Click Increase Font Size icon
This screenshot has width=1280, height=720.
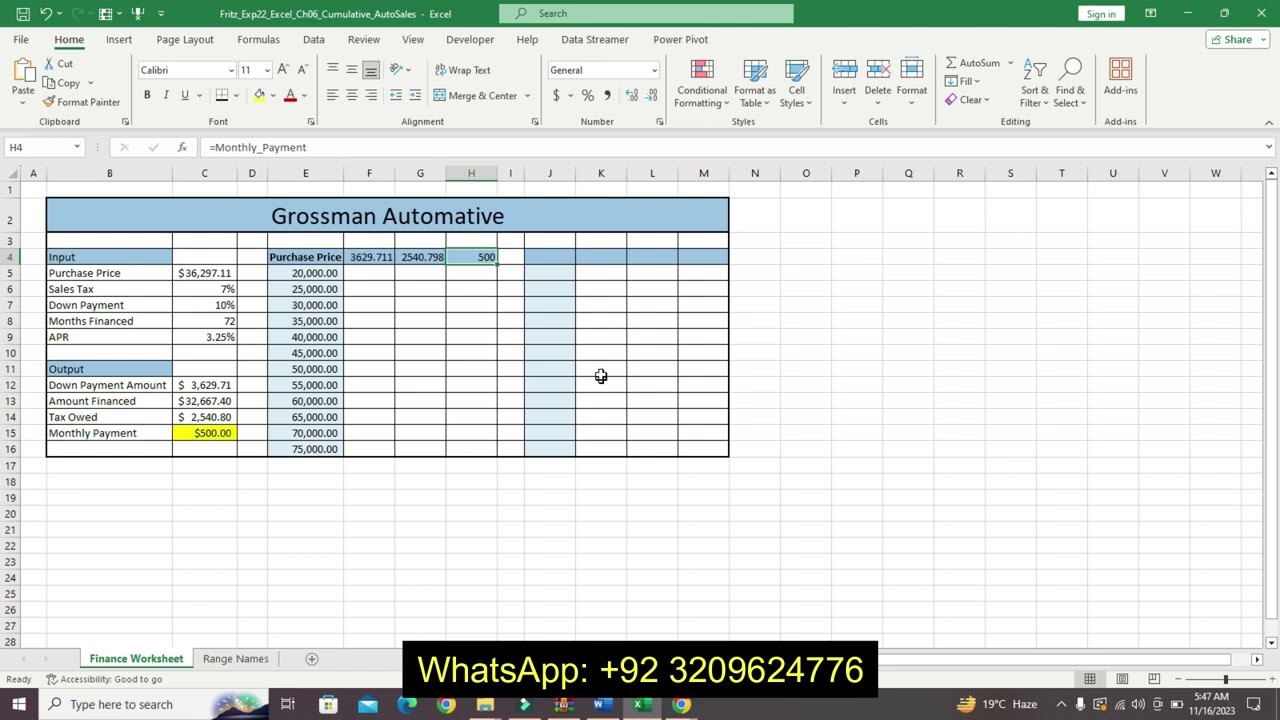[x=283, y=69]
